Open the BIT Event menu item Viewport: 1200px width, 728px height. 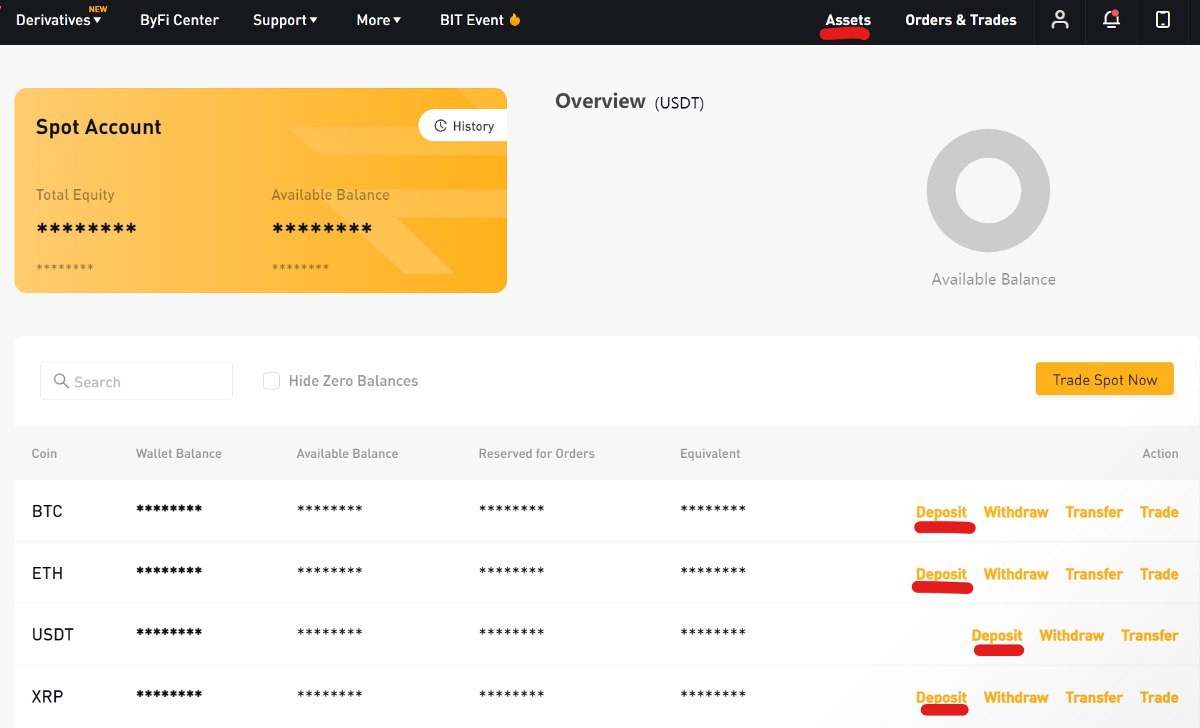(x=481, y=20)
